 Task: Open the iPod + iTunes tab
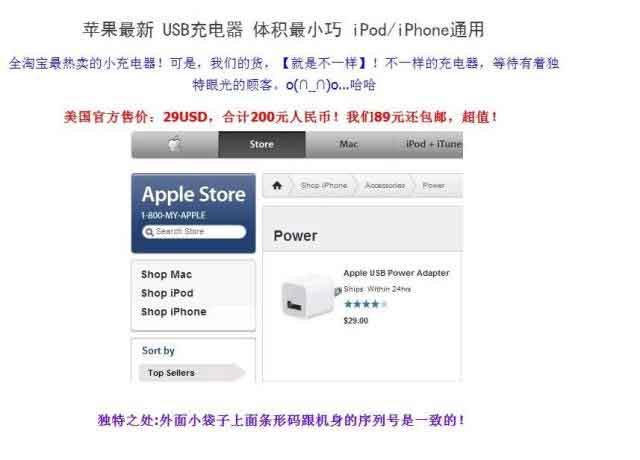[434, 144]
